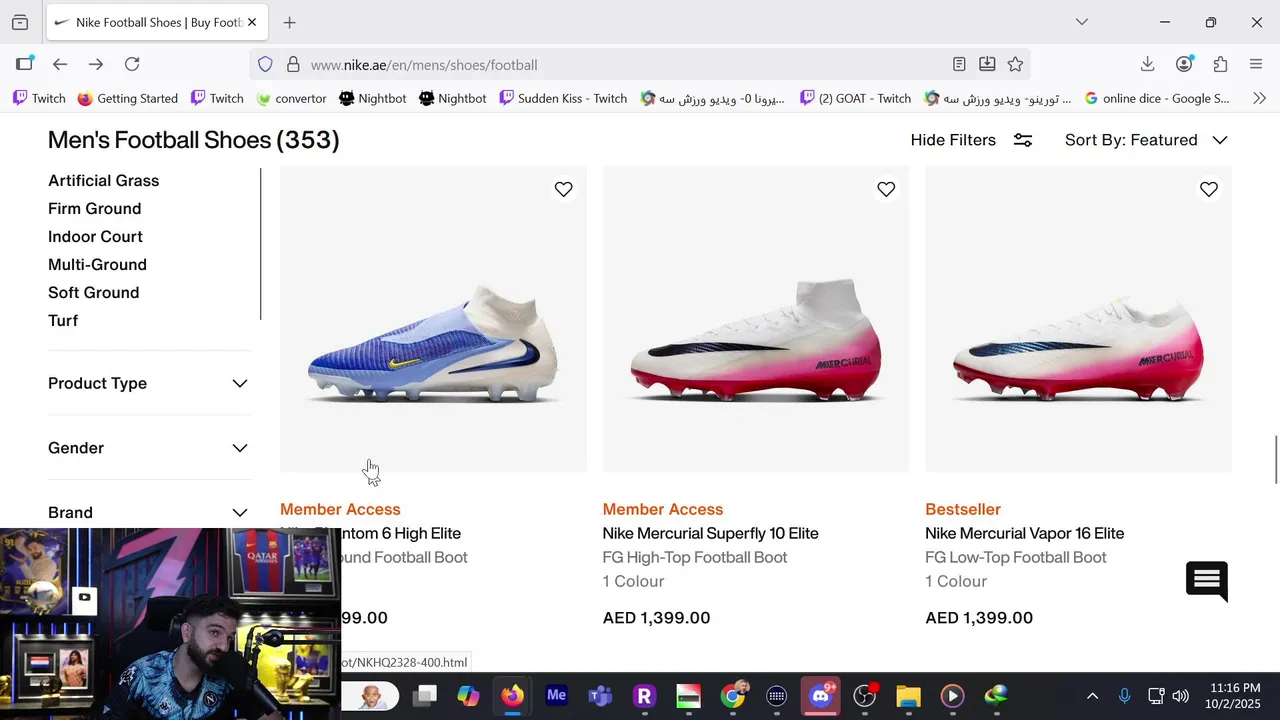Close the Nike Football Shoes tab
This screenshot has height=720, width=1280.
(x=251, y=22)
